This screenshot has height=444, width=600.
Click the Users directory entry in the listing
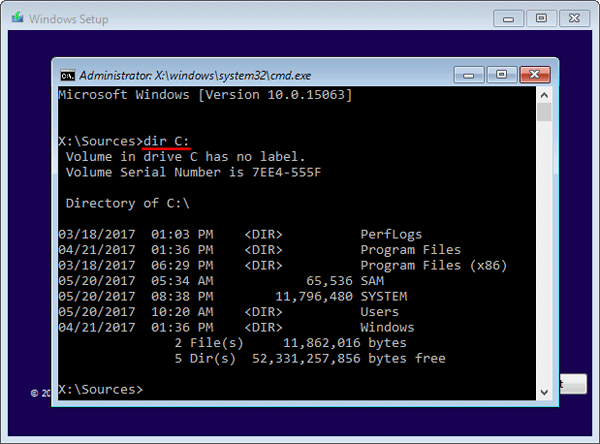tap(380, 312)
